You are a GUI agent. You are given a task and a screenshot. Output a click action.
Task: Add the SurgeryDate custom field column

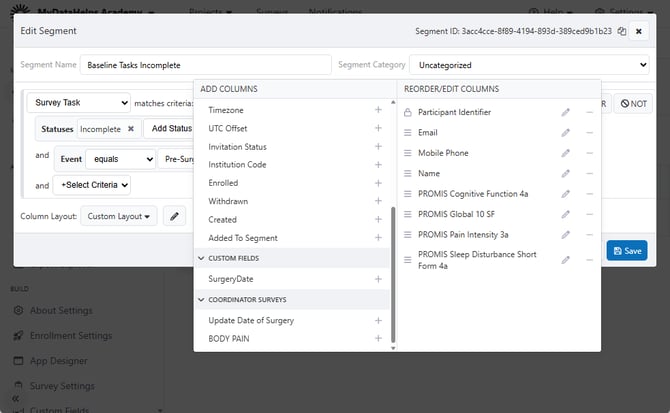tap(378, 279)
